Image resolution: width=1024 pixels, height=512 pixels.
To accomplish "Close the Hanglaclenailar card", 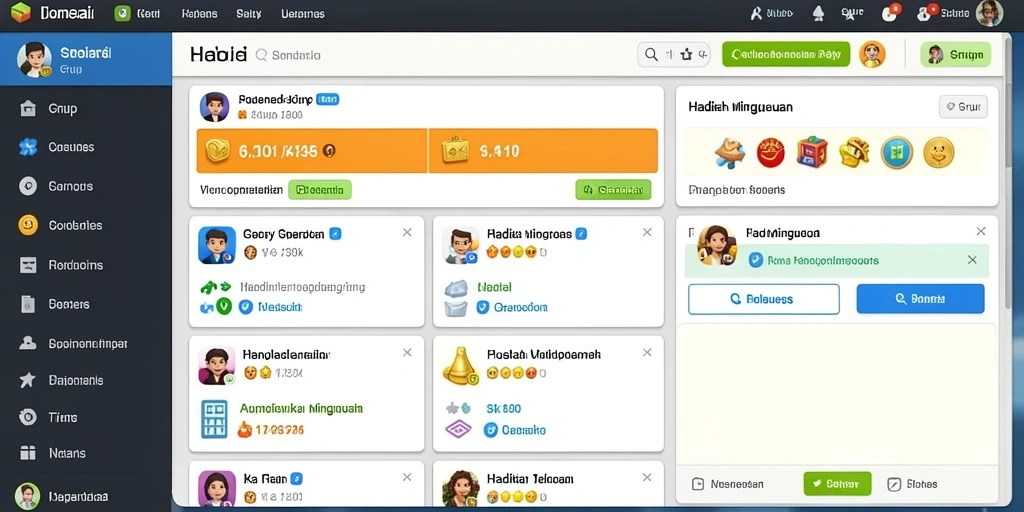I will point(407,353).
